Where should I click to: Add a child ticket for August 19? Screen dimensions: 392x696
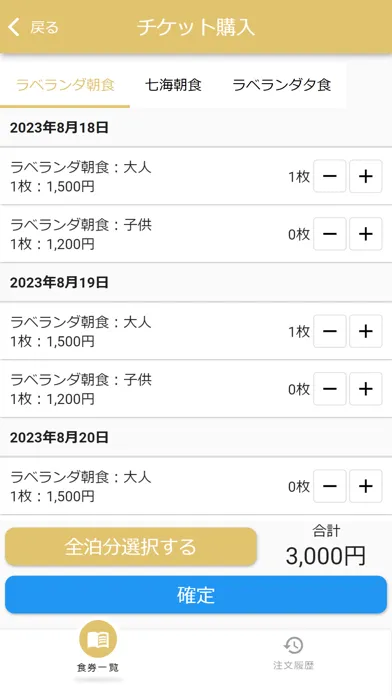pyautogui.click(x=365, y=389)
